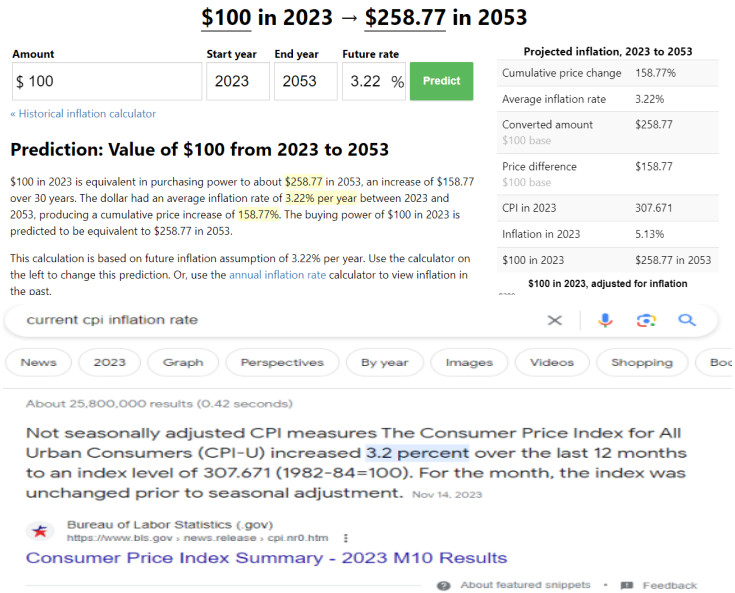The width and height of the screenshot is (735, 593).
Task: Click the 'Bureau of Labor Statistics (.gov)' site name
Action: click(x=170, y=525)
